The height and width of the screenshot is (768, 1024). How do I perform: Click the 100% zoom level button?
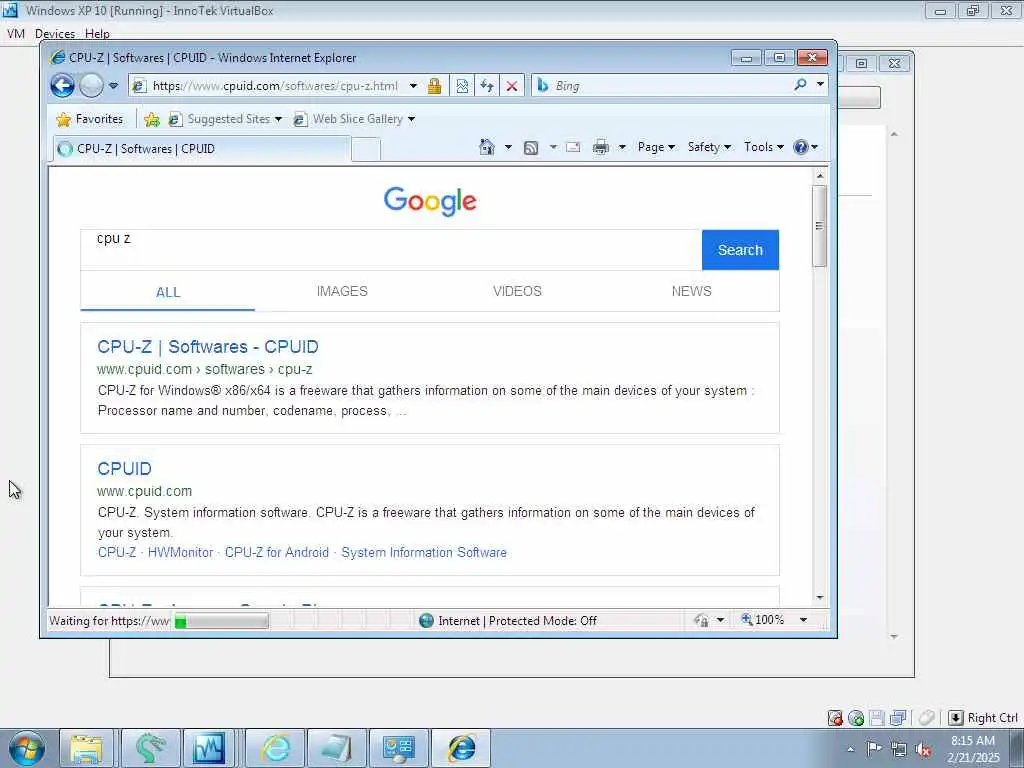coord(762,620)
